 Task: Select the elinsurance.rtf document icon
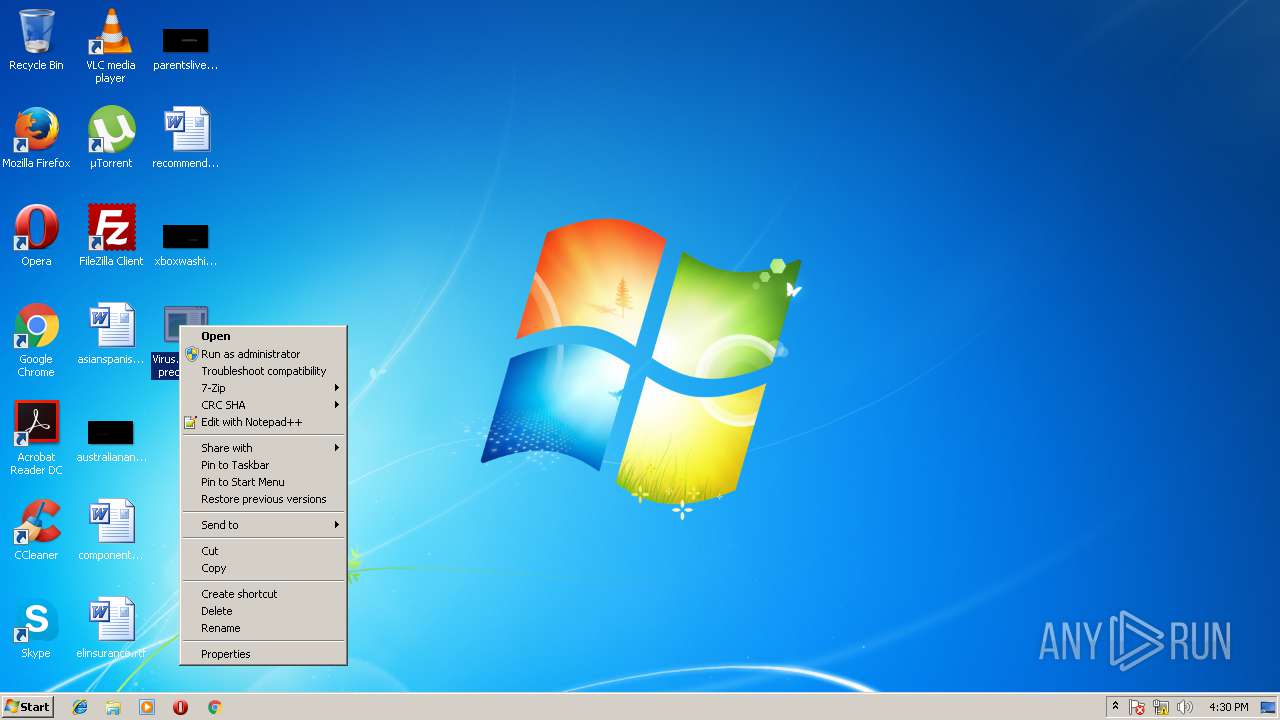110,628
